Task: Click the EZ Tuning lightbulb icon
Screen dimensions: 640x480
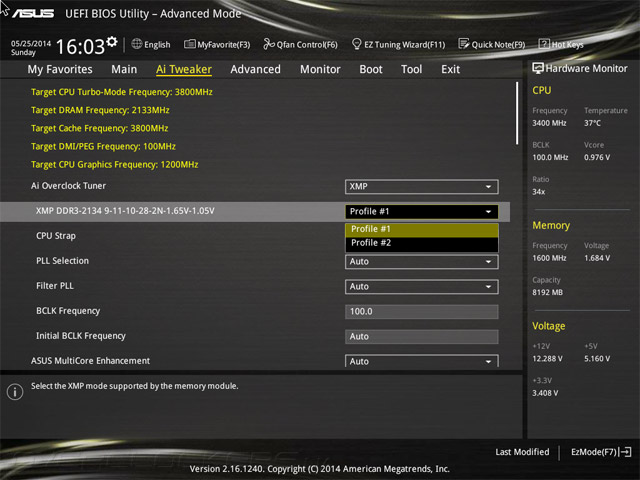Action: click(x=356, y=44)
